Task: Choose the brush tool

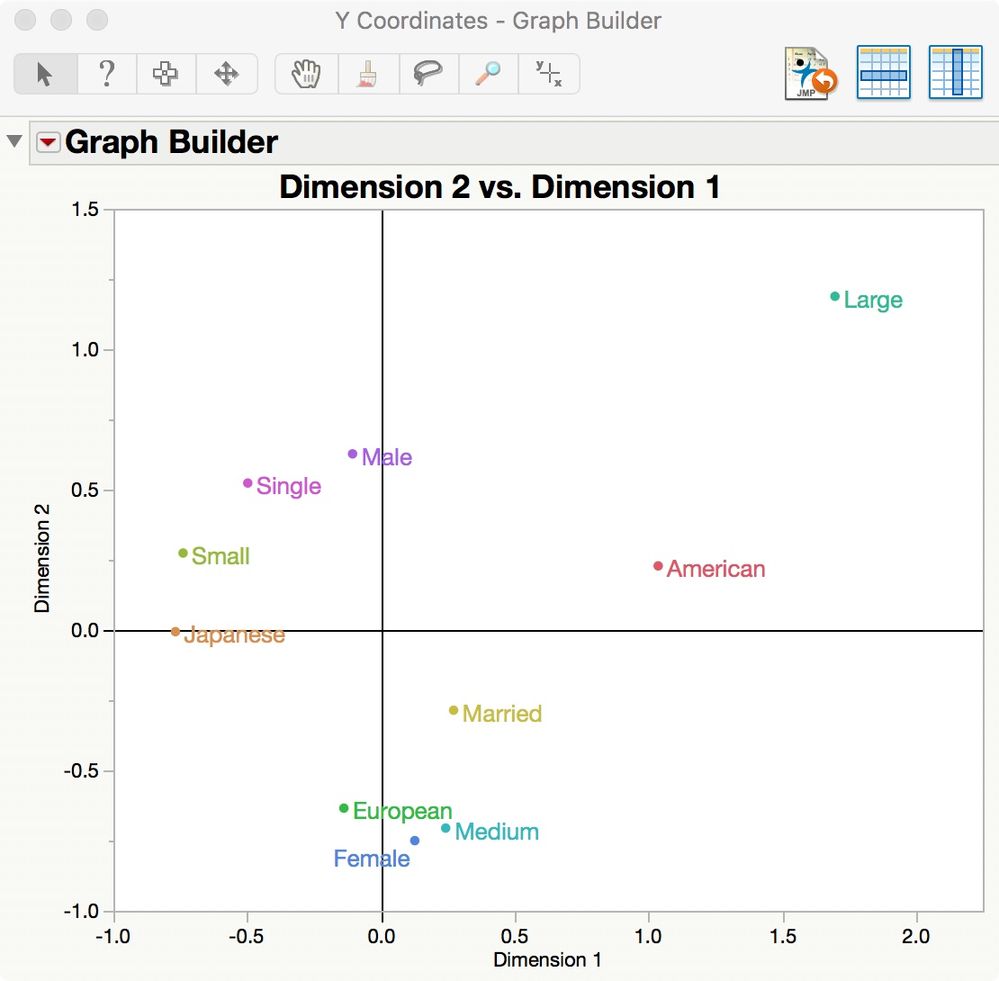Action: click(368, 74)
